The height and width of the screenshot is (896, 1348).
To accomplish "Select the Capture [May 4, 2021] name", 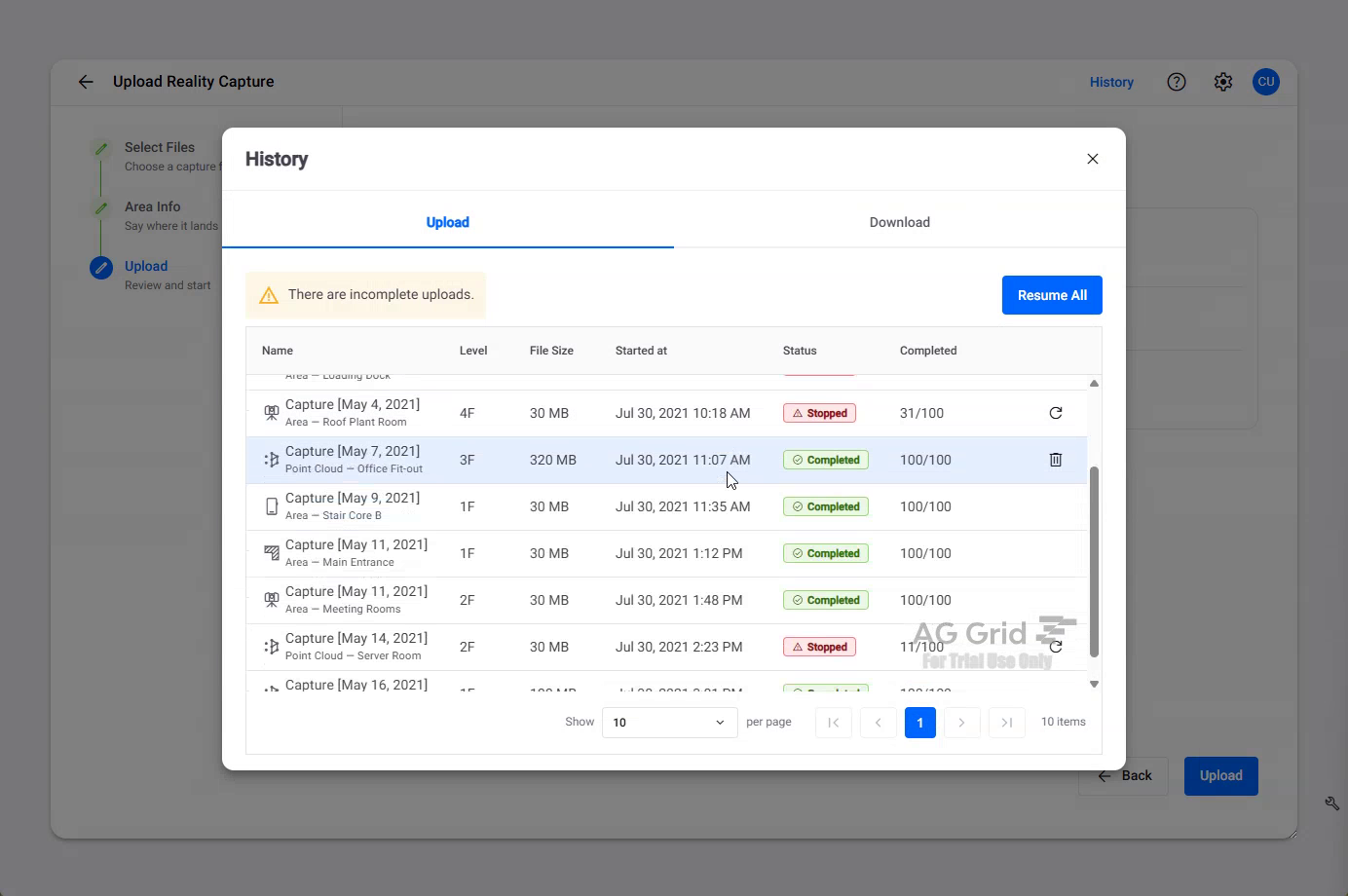I will tap(353, 404).
